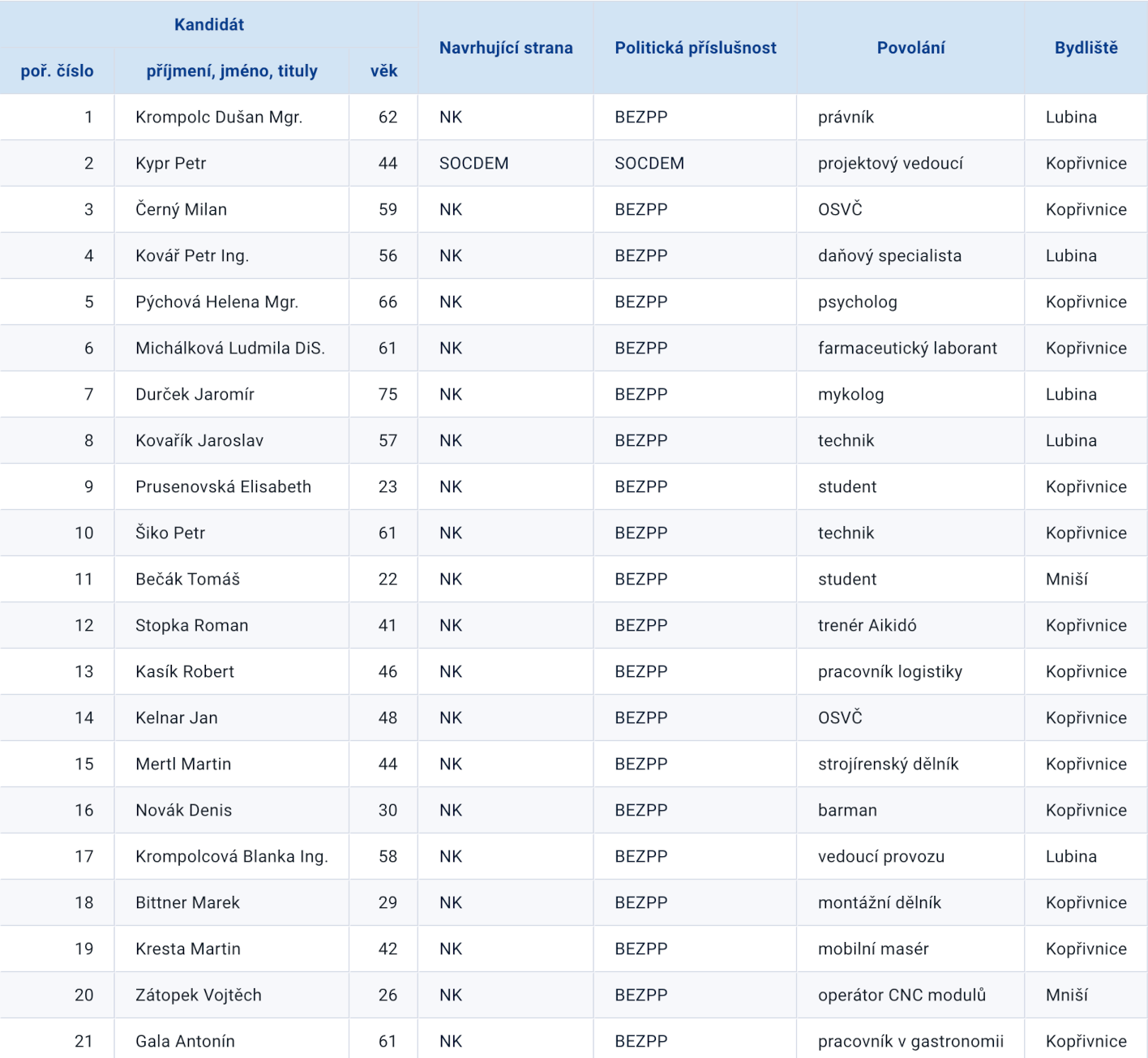Image resolution: width=1148 pixels, height=1058 pixels.
Task: Click the věk column header
Action: pyautogui.click(x=383, y=71)
